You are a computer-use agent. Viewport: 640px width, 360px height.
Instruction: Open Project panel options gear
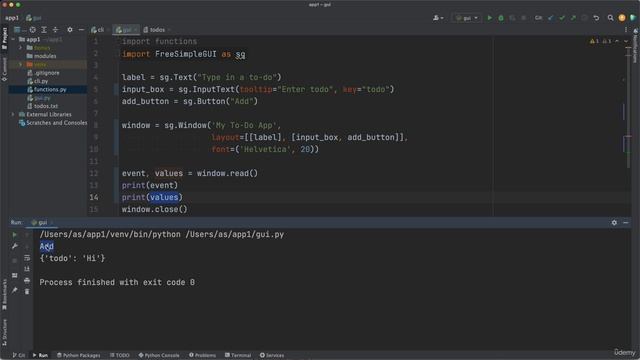pos(70,30)
